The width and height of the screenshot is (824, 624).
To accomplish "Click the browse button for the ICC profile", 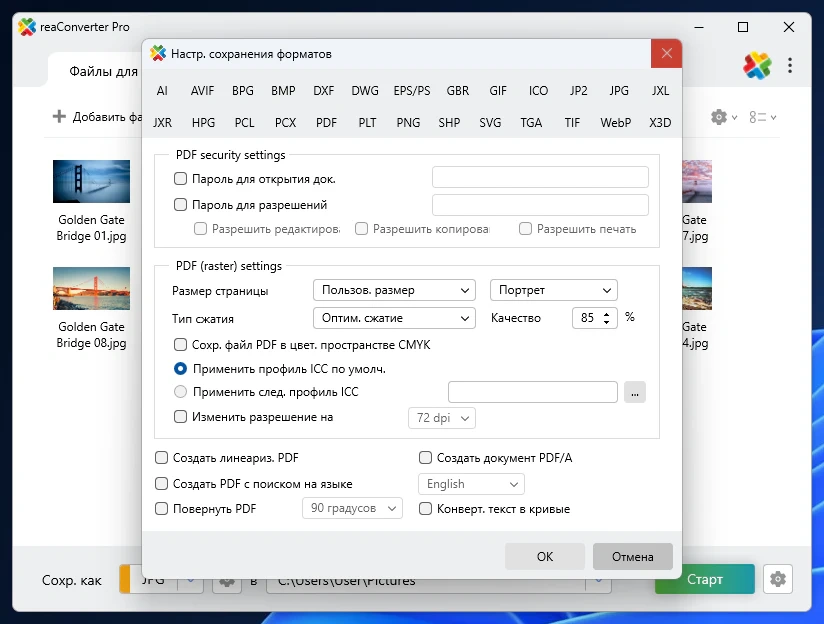I will click(x=635, y=392).
